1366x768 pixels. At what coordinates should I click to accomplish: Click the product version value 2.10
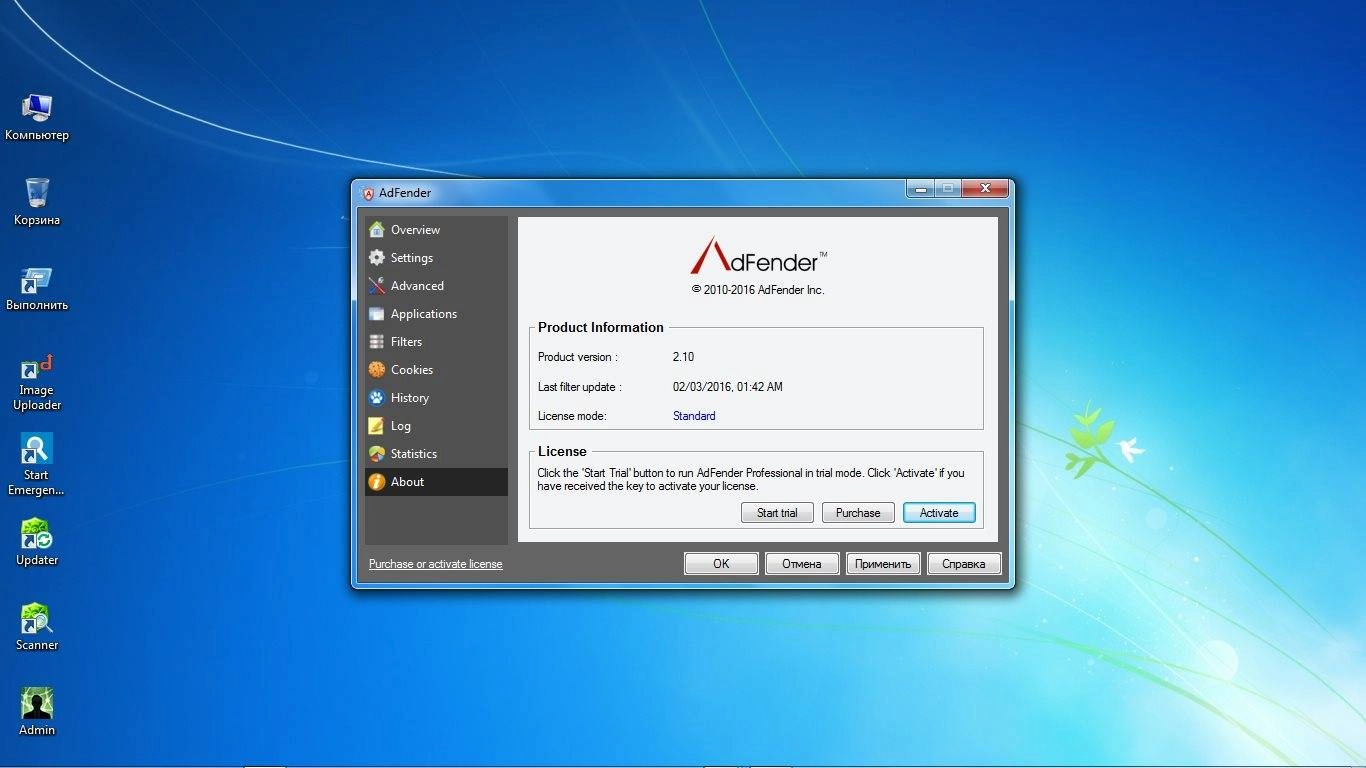point(683,357)
